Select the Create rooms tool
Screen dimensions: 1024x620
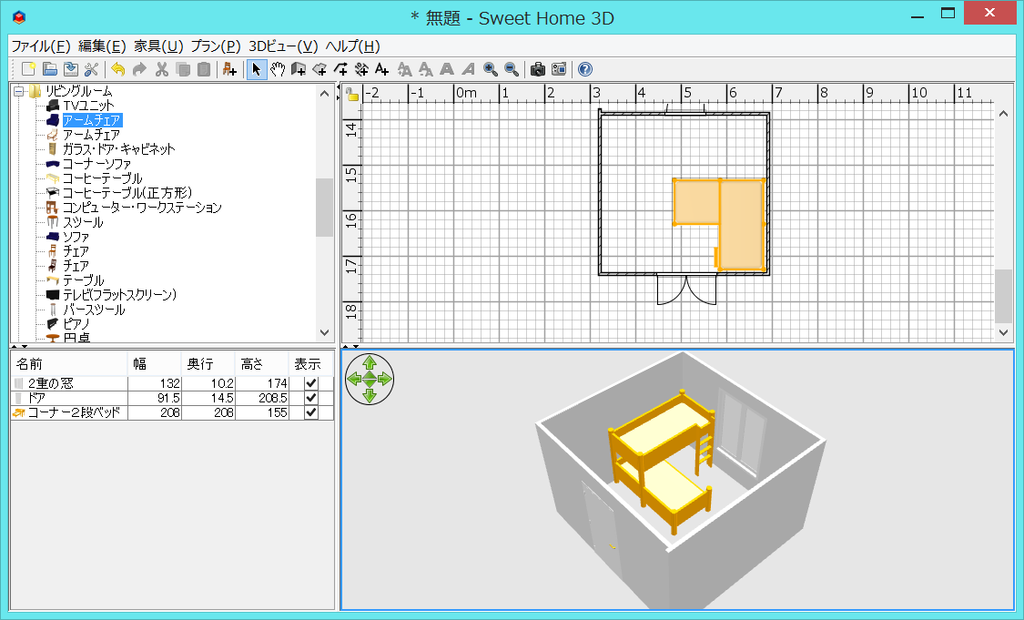(319, 69)
